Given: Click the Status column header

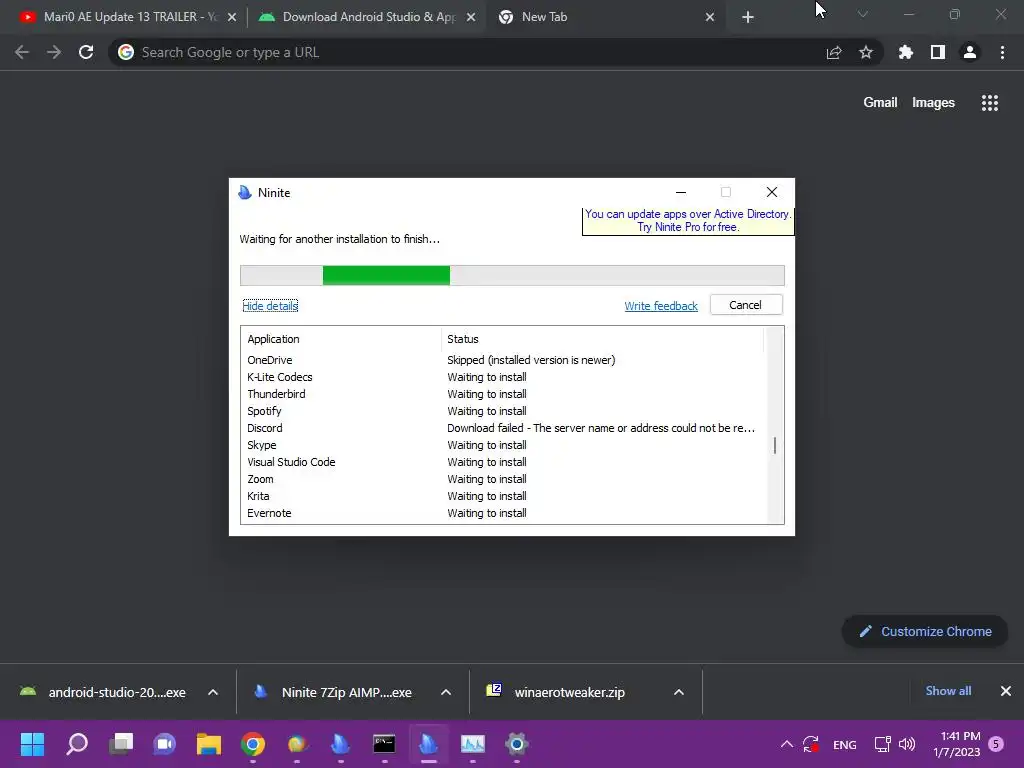Looking at the screenshot, I should point(602,339).
